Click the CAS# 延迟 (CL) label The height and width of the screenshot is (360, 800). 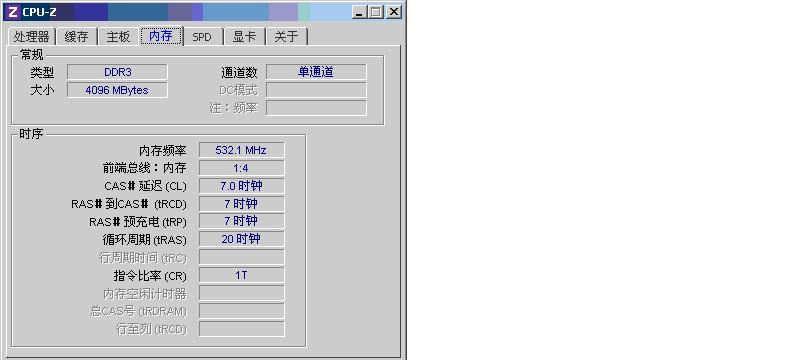(145, 186)
